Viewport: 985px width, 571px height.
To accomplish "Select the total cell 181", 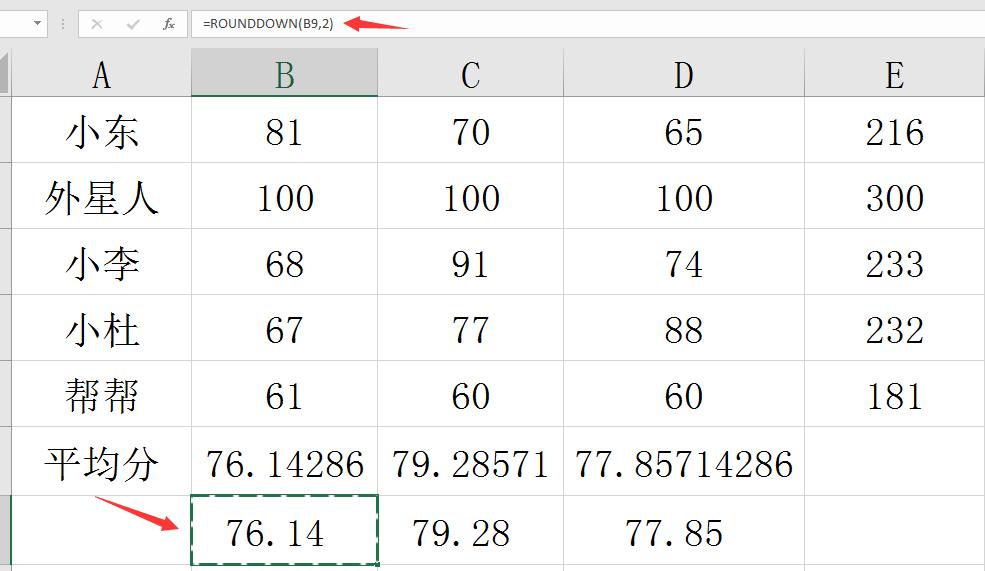I will (895, 394).
